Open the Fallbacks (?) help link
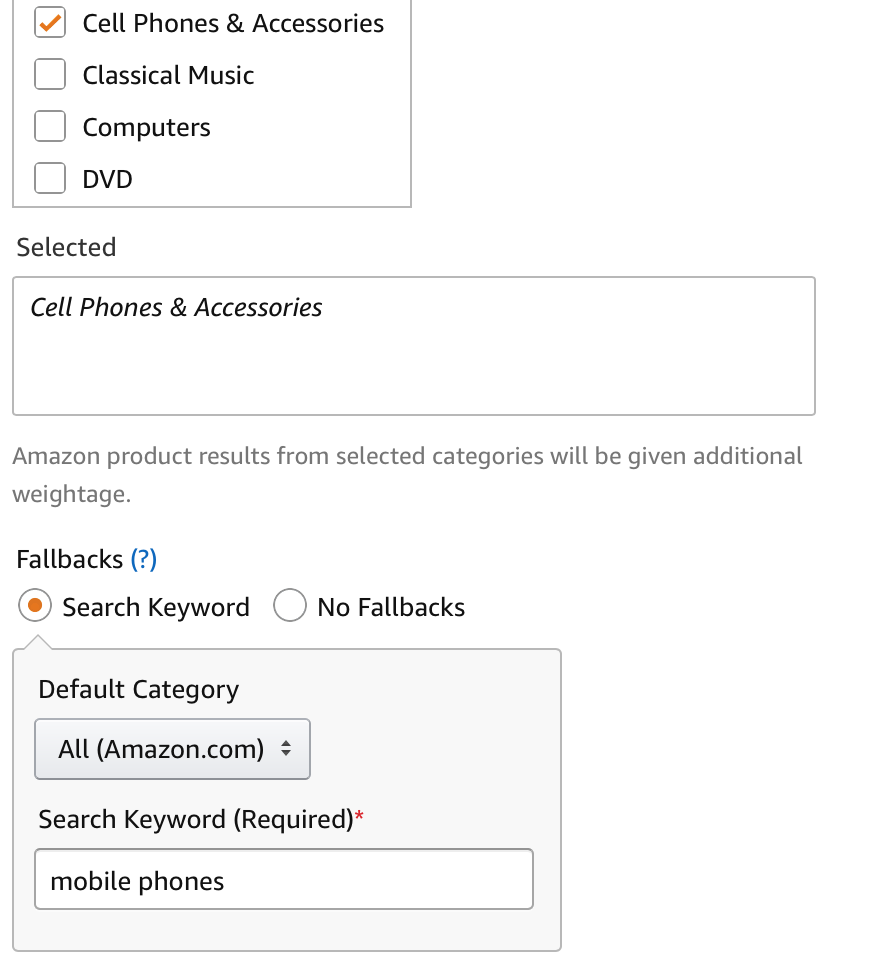The width and height of the screenshot is (884, 972). click(144, 559)
